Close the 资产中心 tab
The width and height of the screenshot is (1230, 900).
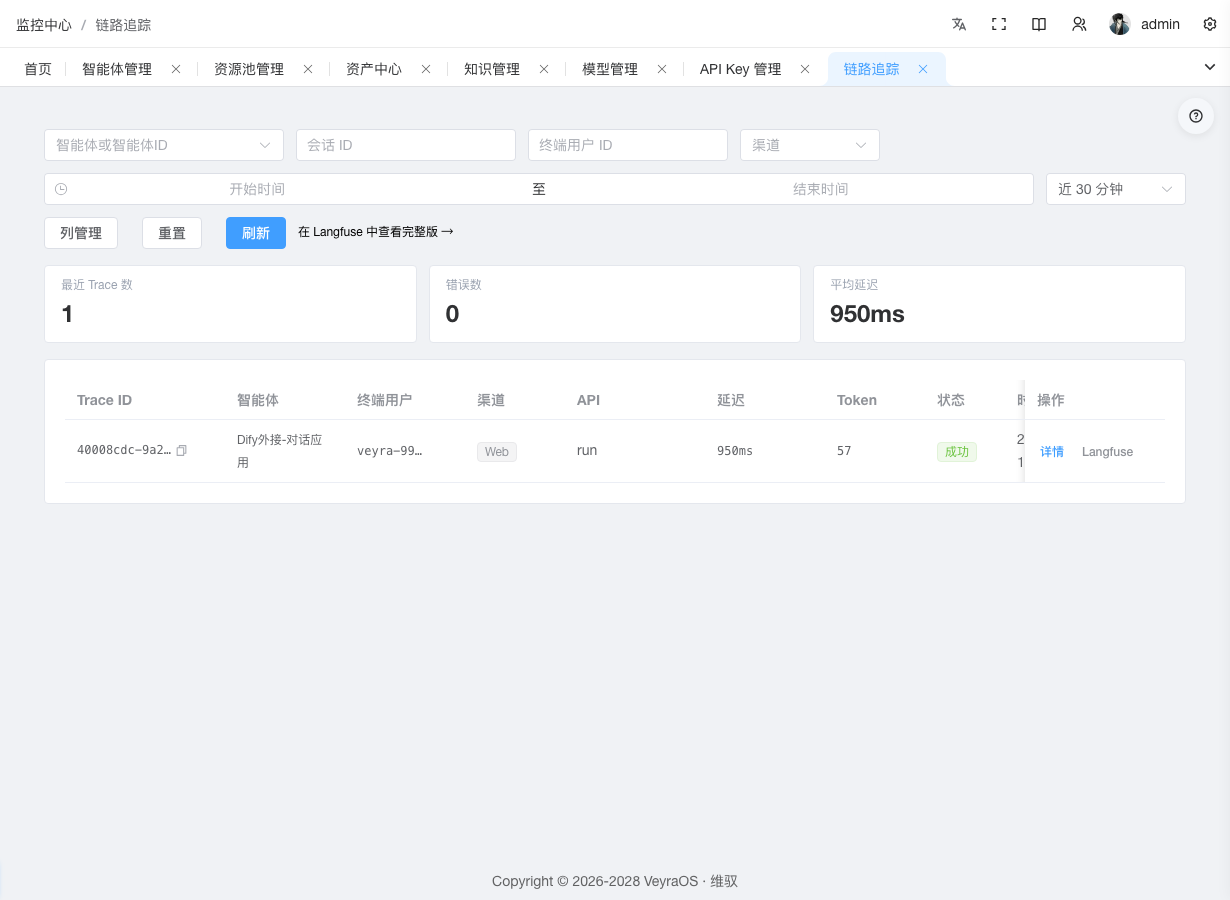[x=426, y=69]
